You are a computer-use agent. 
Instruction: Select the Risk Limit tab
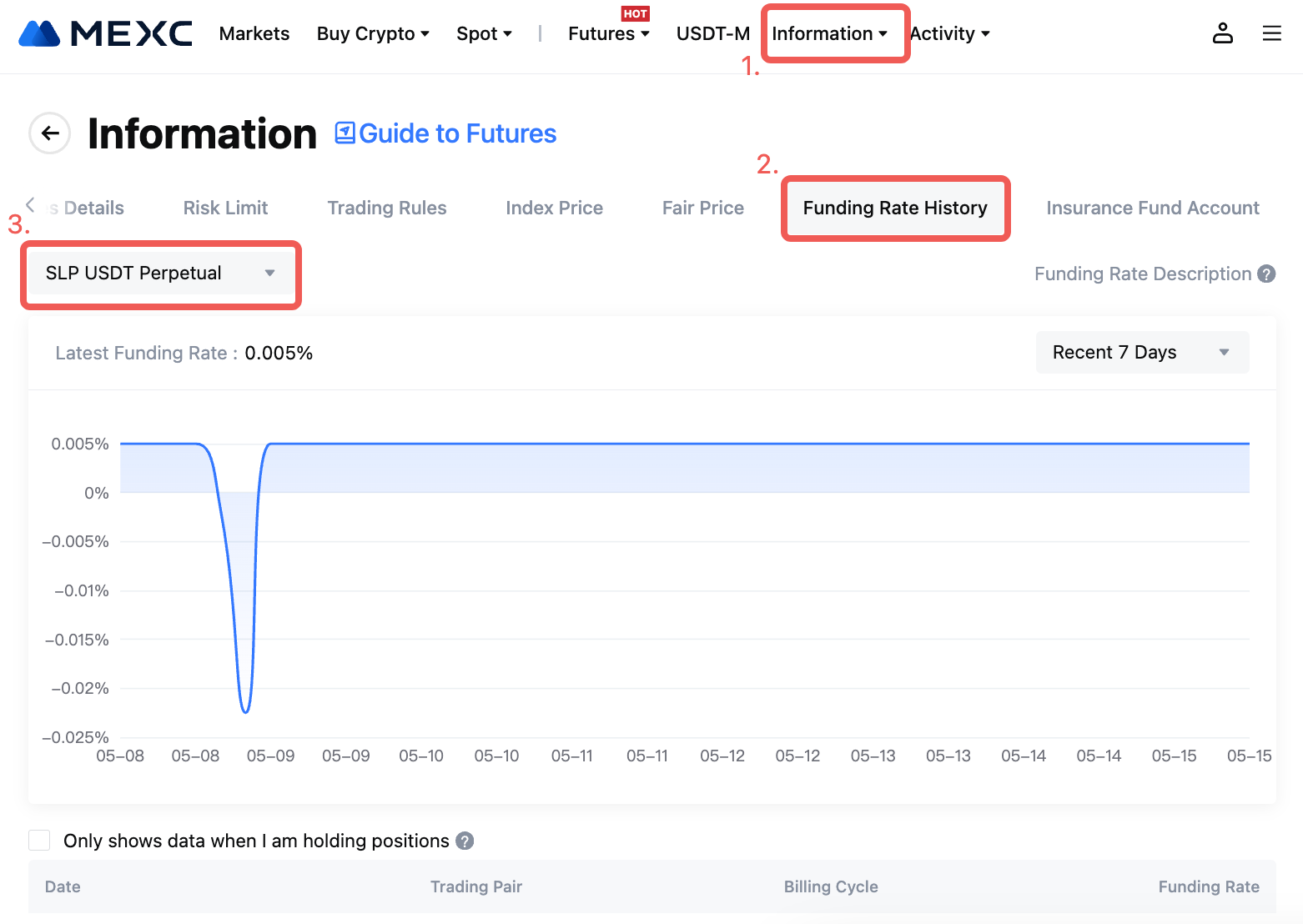pos(225,208)
